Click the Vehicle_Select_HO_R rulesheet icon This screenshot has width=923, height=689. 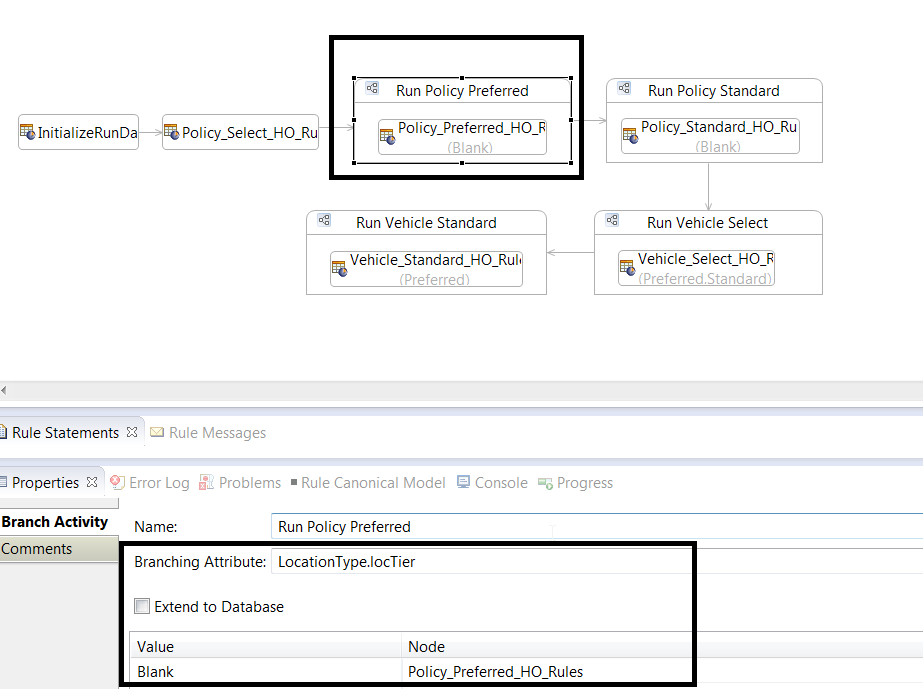click(x=627, y=267)
